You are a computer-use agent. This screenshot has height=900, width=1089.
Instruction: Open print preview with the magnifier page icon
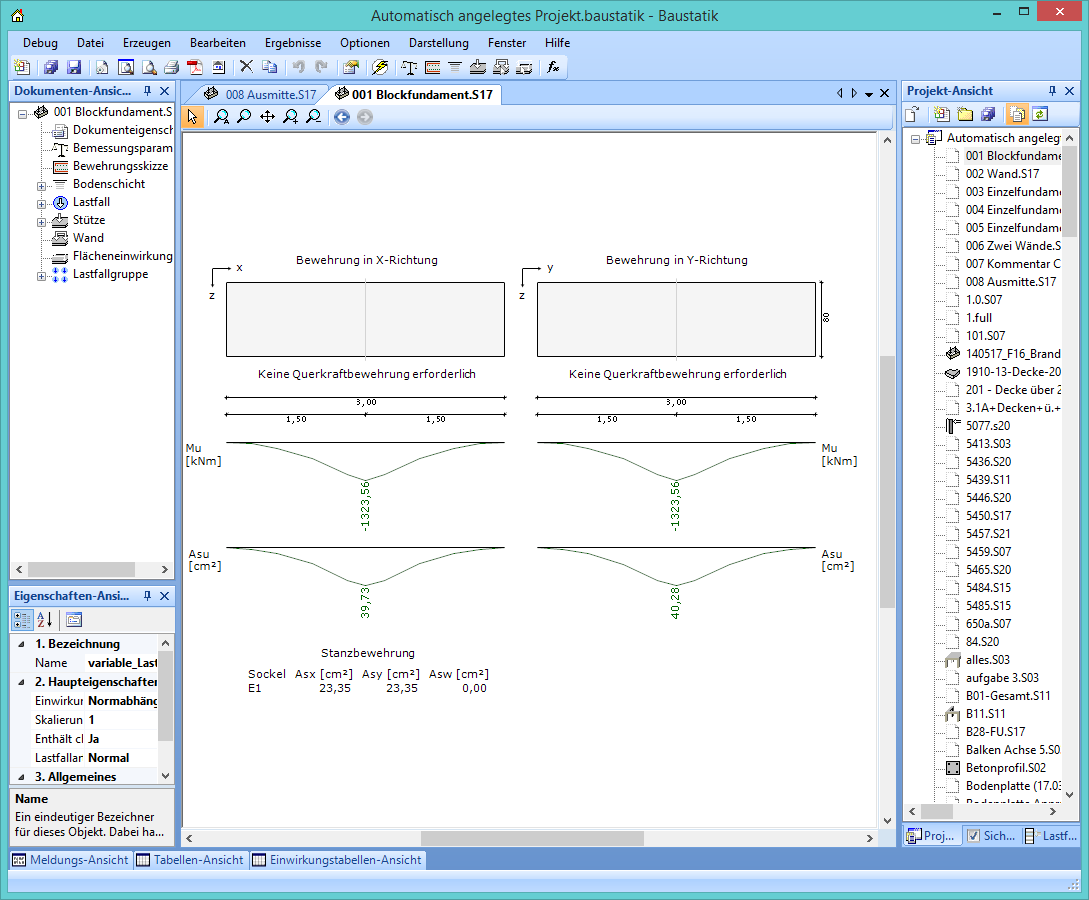pyautogui.click(x=149, y=67)
